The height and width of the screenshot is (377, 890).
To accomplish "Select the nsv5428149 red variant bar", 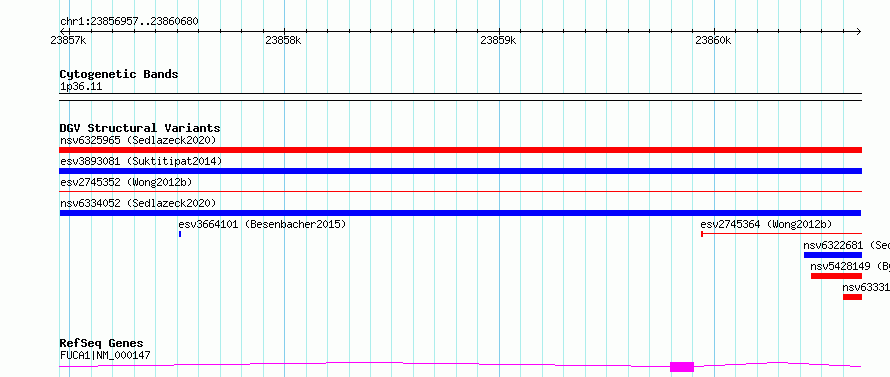I will click(x=836, y=276).
